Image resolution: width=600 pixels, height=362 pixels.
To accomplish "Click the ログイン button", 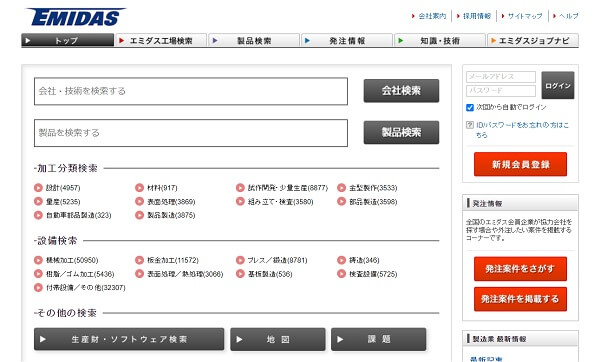I will [x=558, y=85].
